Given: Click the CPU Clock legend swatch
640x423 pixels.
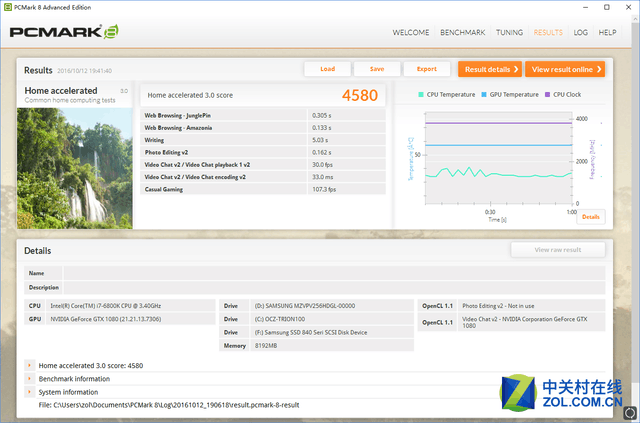Looking at the screenshot, I should coord(547,95).
